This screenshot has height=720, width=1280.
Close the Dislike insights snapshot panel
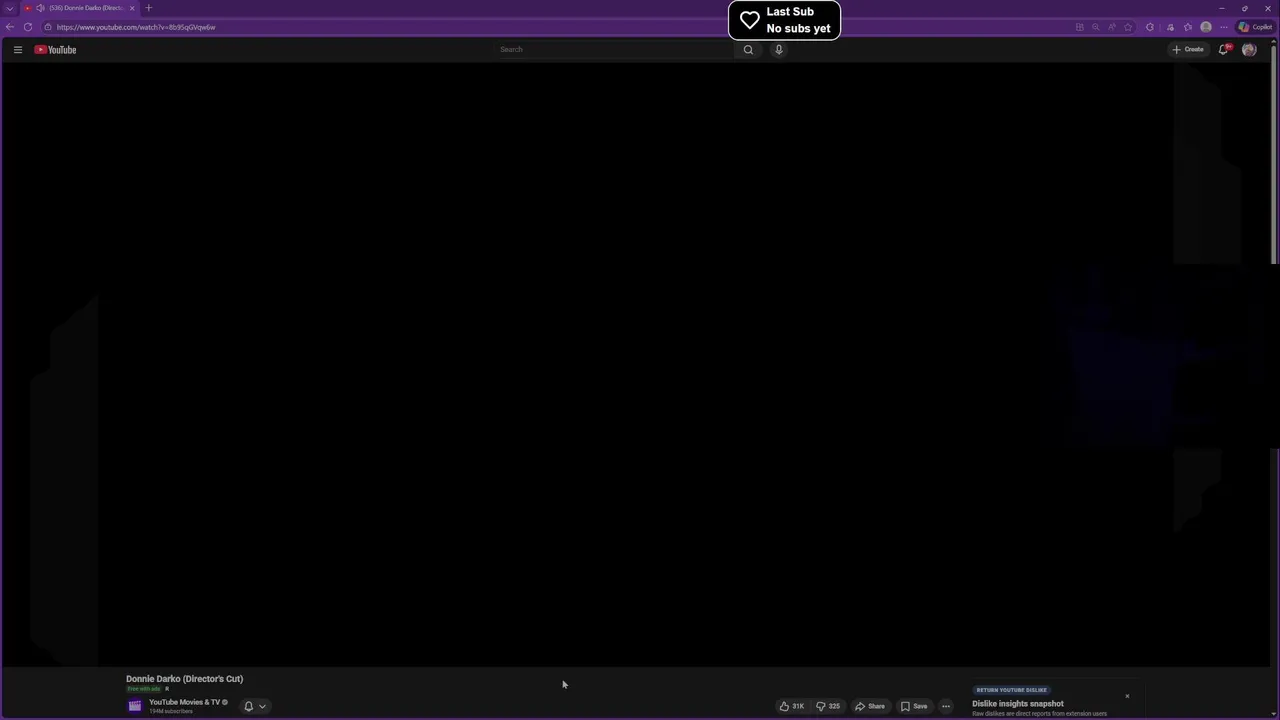pyautogui.click(x=1127, y=696)
